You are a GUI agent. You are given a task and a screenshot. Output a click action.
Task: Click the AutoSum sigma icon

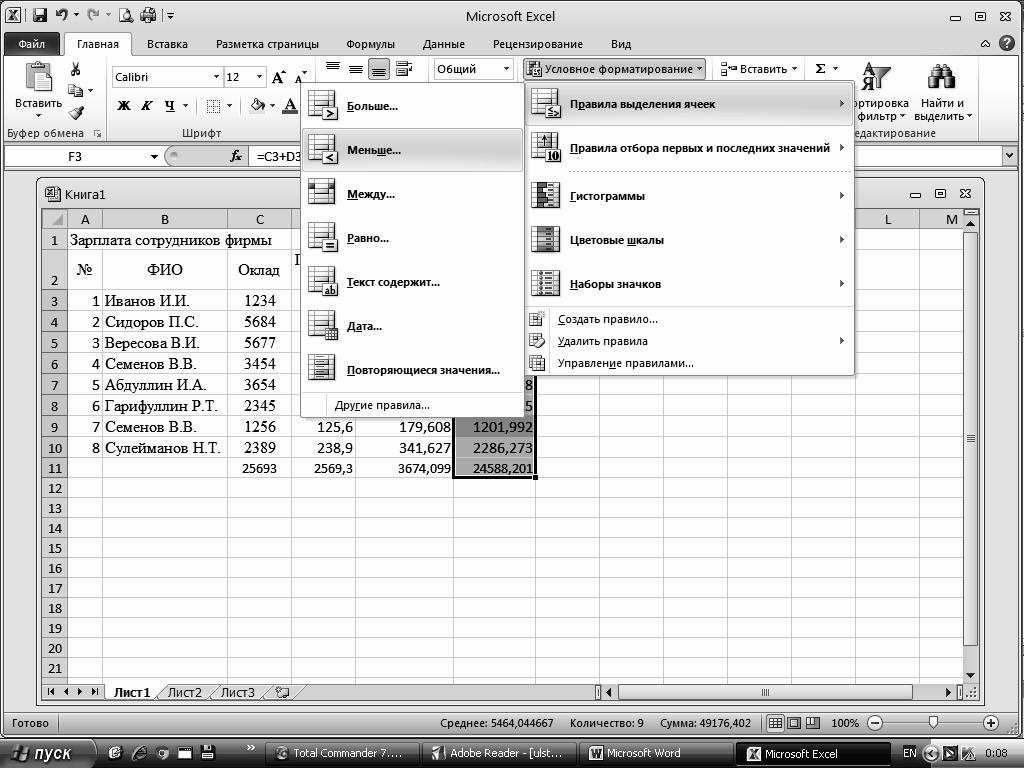coord(821,69)
